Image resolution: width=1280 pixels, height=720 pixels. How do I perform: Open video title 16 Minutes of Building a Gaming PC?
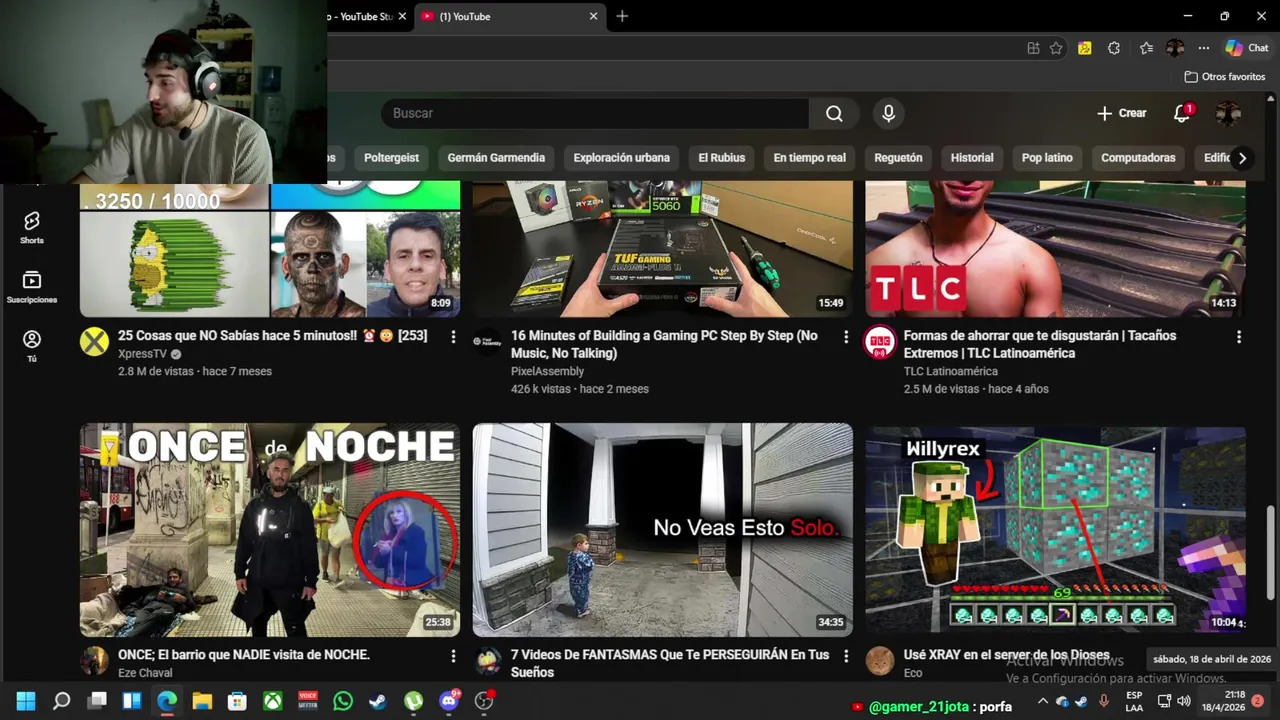coord(664,344)
